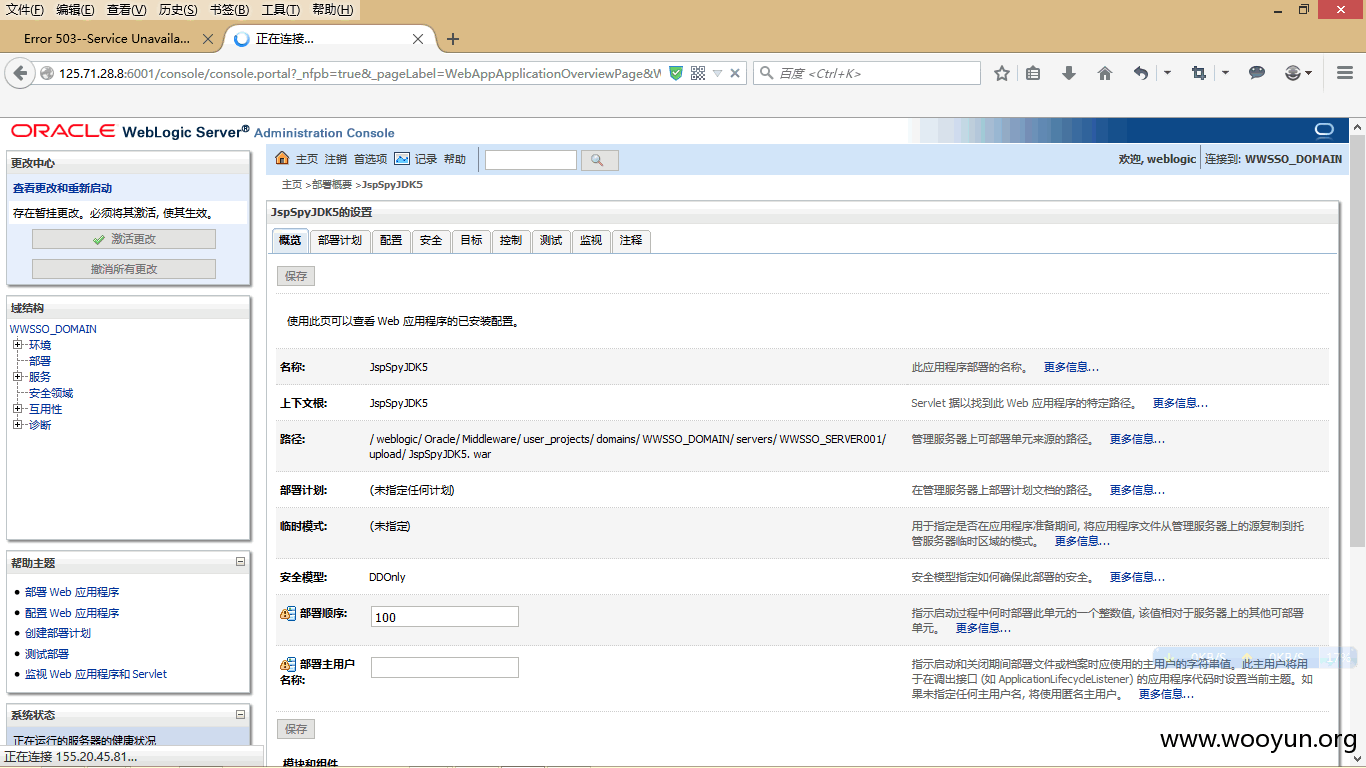Click the 首选项 link
Image resolution: width=1366 pixels, height=768 pixels.
370,159
